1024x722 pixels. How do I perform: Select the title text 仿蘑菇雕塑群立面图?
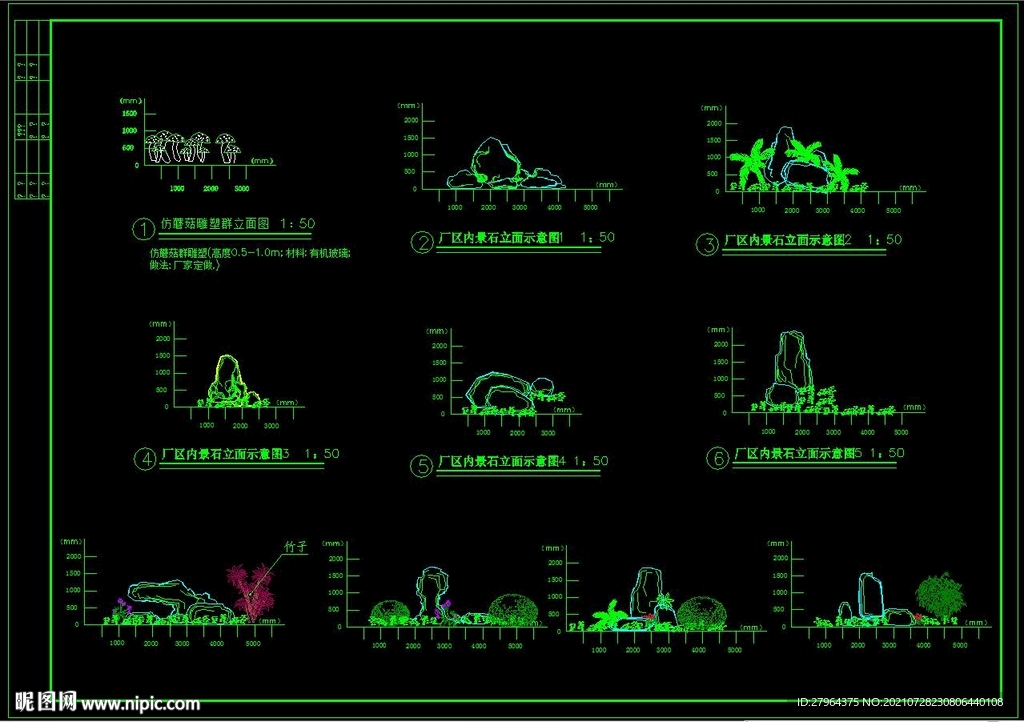215,224
